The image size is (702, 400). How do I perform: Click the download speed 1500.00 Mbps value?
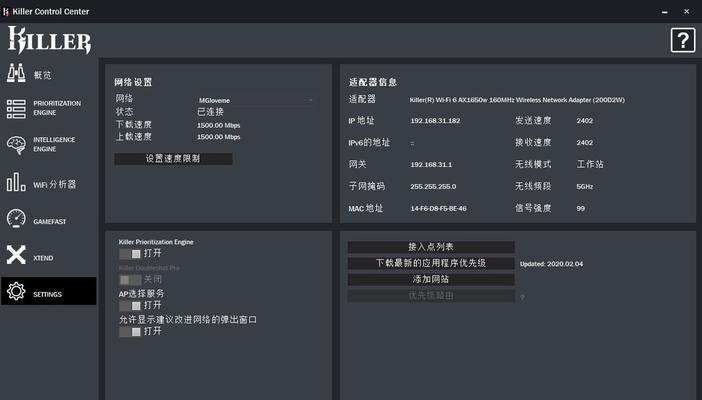[218, 125]
